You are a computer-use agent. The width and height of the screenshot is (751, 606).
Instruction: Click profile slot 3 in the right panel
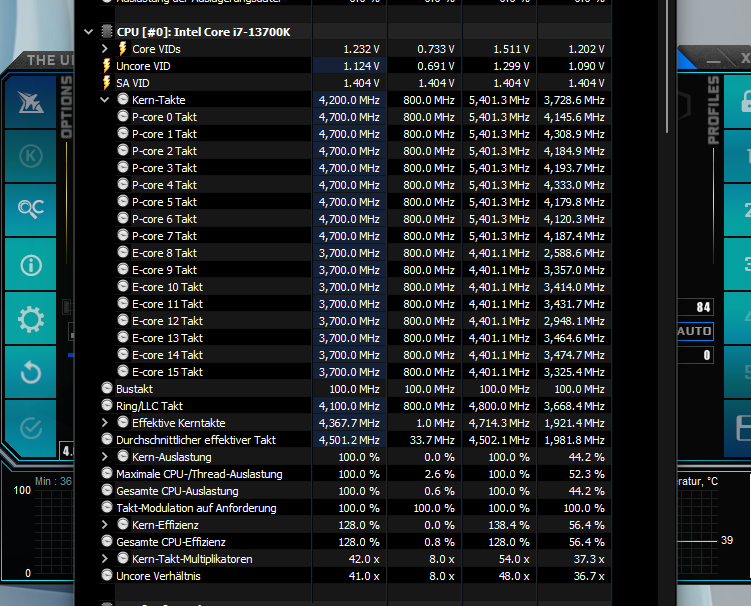coord(739,264)
